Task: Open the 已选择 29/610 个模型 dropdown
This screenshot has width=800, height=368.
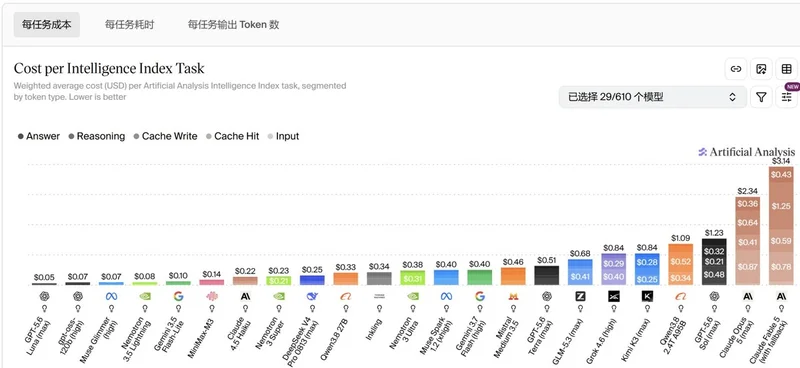Action: point(653,97)
